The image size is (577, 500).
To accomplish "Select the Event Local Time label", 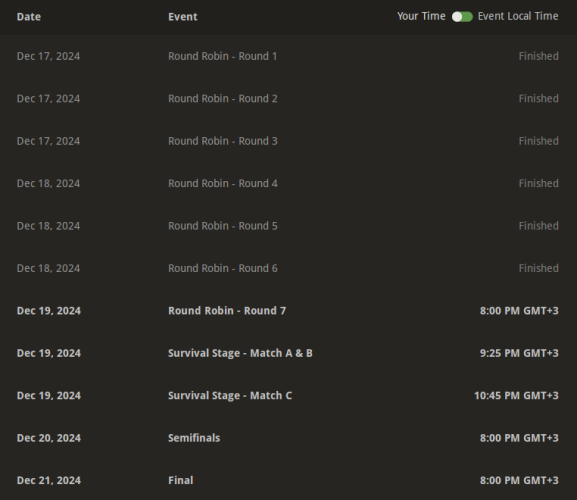I will (518, 16).
